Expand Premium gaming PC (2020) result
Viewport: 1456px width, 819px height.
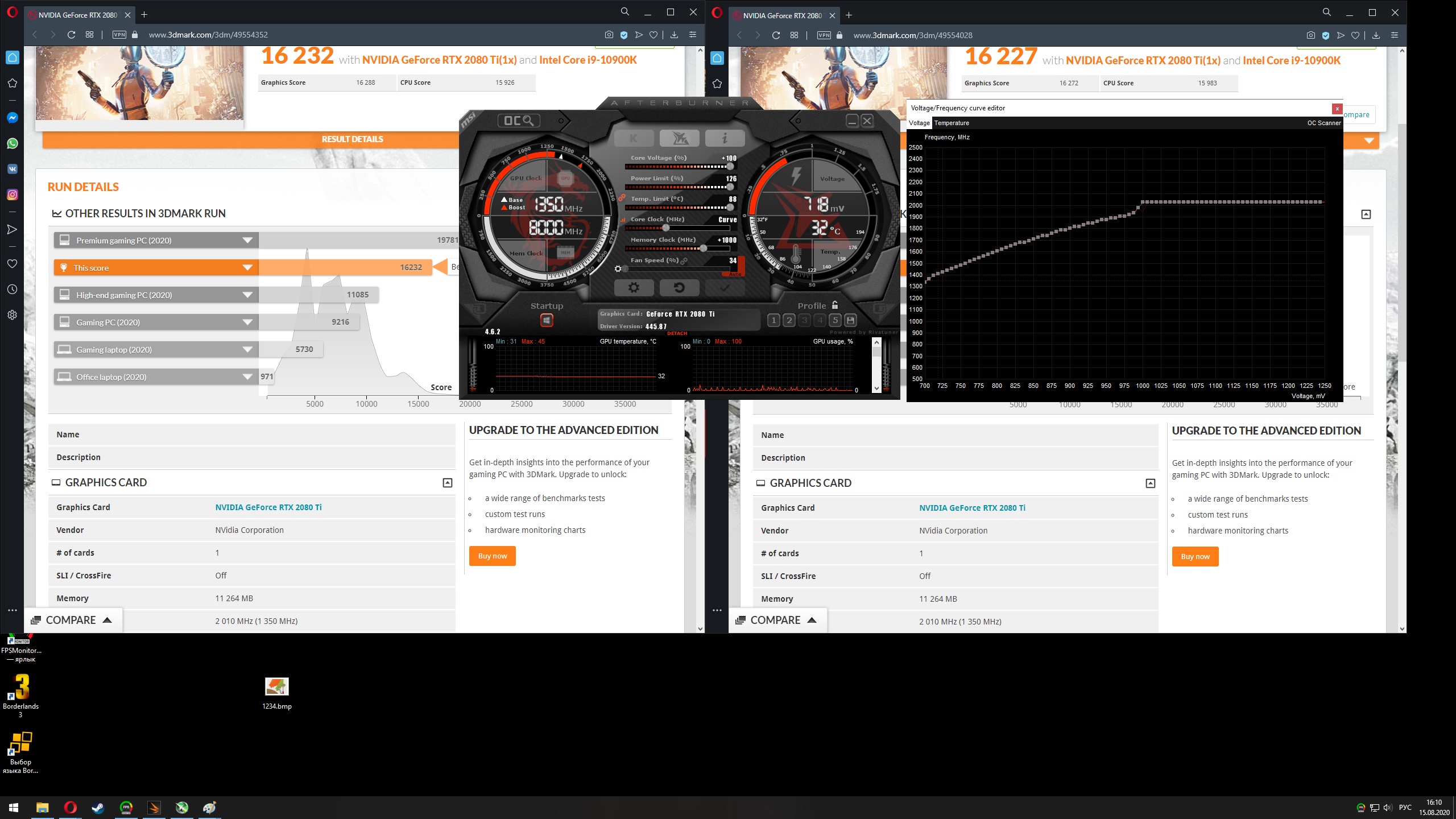247,240
